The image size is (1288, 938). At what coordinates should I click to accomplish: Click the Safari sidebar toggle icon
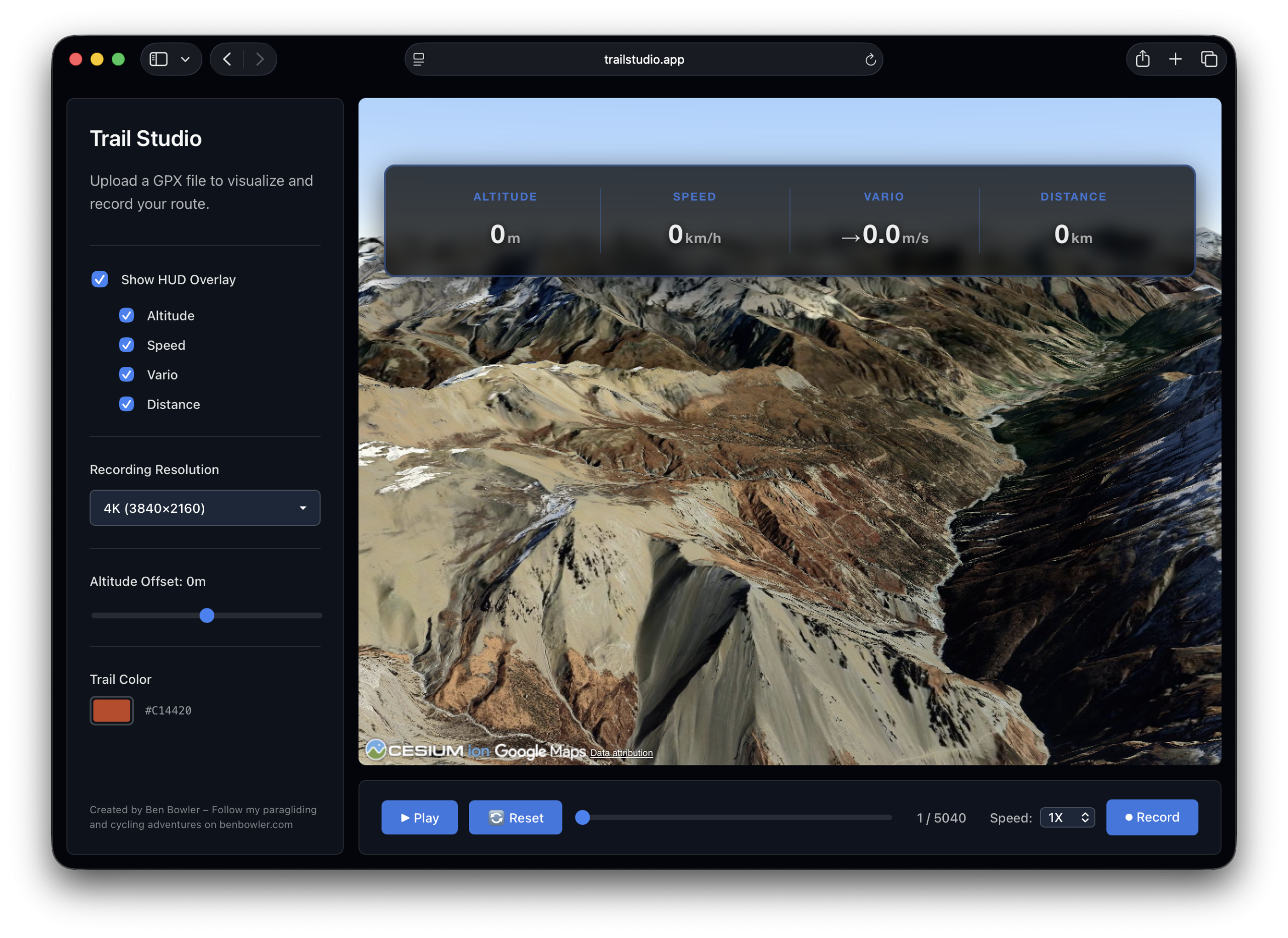pyautogui.click(x=158, y=59)
